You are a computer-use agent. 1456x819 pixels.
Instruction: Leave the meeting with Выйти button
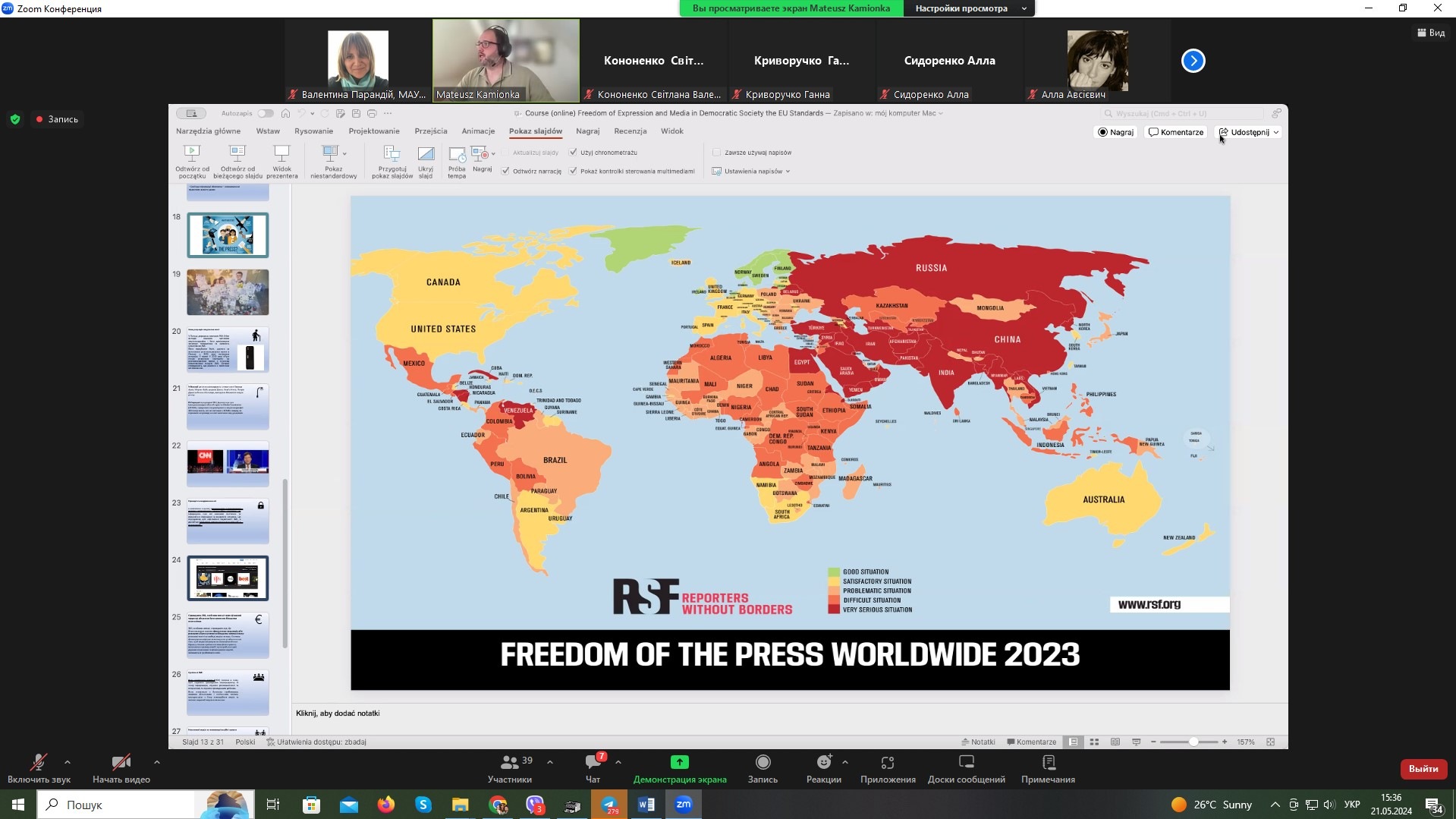coord(1423,769)
